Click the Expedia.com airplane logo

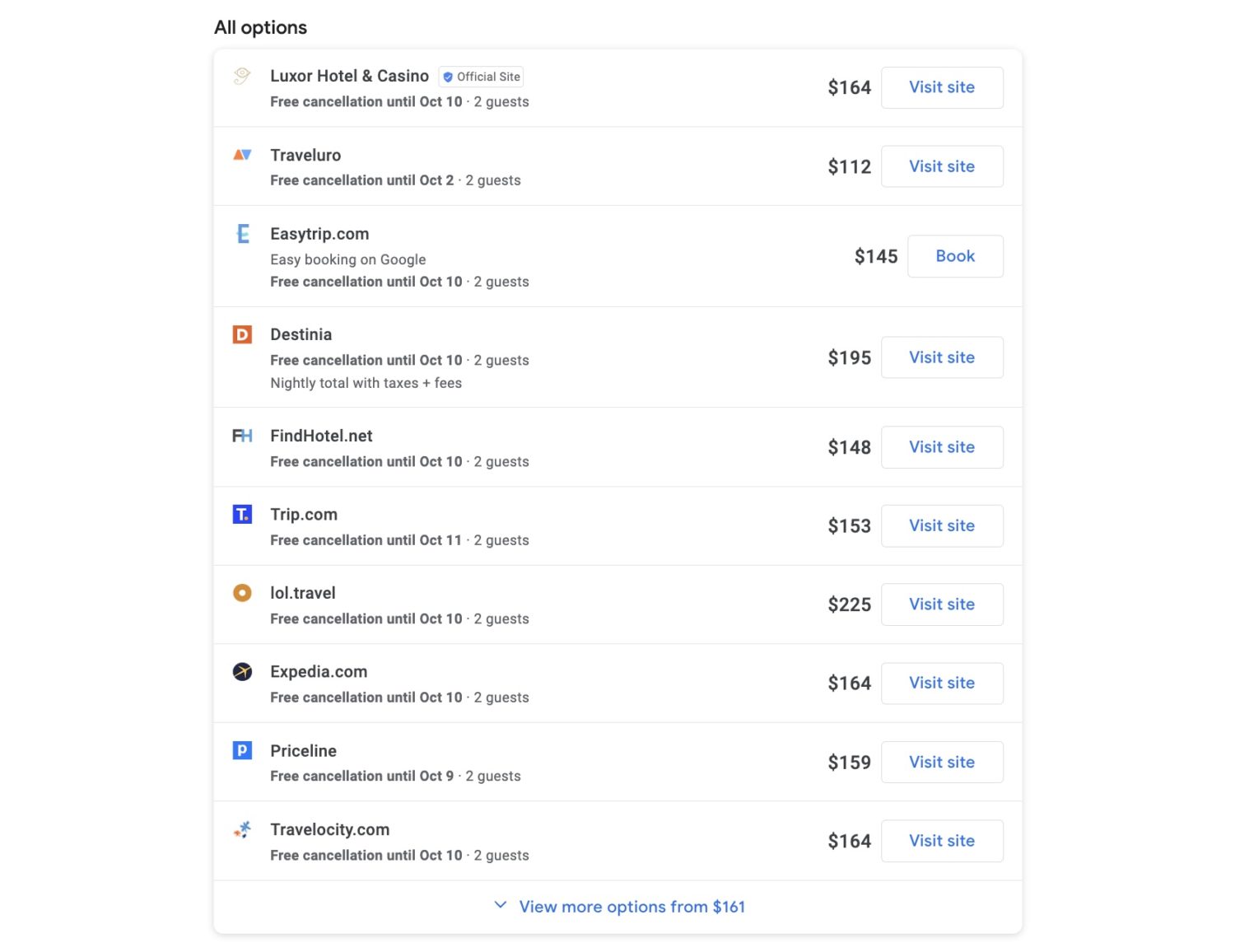point(241,671)
